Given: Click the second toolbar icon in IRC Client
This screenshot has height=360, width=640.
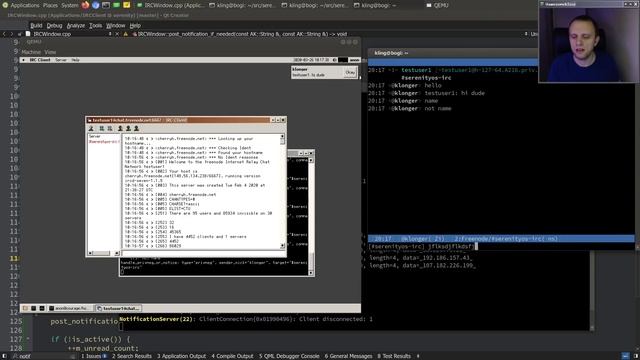Looking at the screenshot, I should (x=102, y=129).
